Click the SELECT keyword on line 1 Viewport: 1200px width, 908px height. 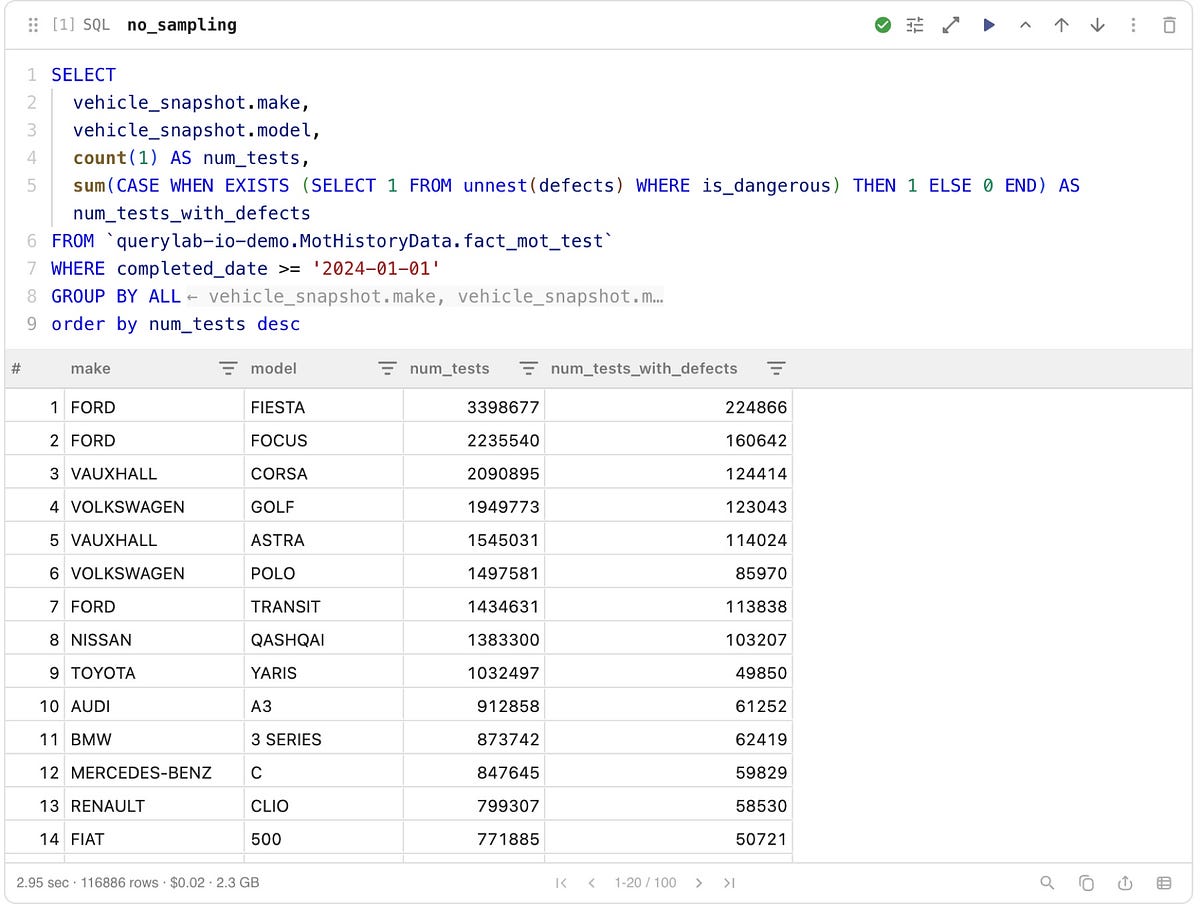[x=83, y=75]
